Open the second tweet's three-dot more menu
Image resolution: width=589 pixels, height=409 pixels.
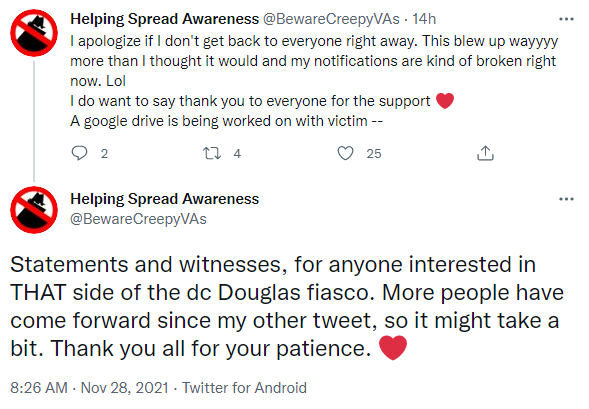point(566,199)
